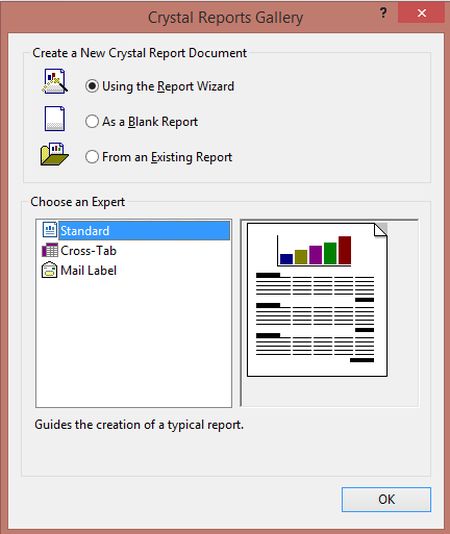Open the help question mark button
Image resolution: width=450 pixels, height=534 pixels.
click(x=383, y=13)
